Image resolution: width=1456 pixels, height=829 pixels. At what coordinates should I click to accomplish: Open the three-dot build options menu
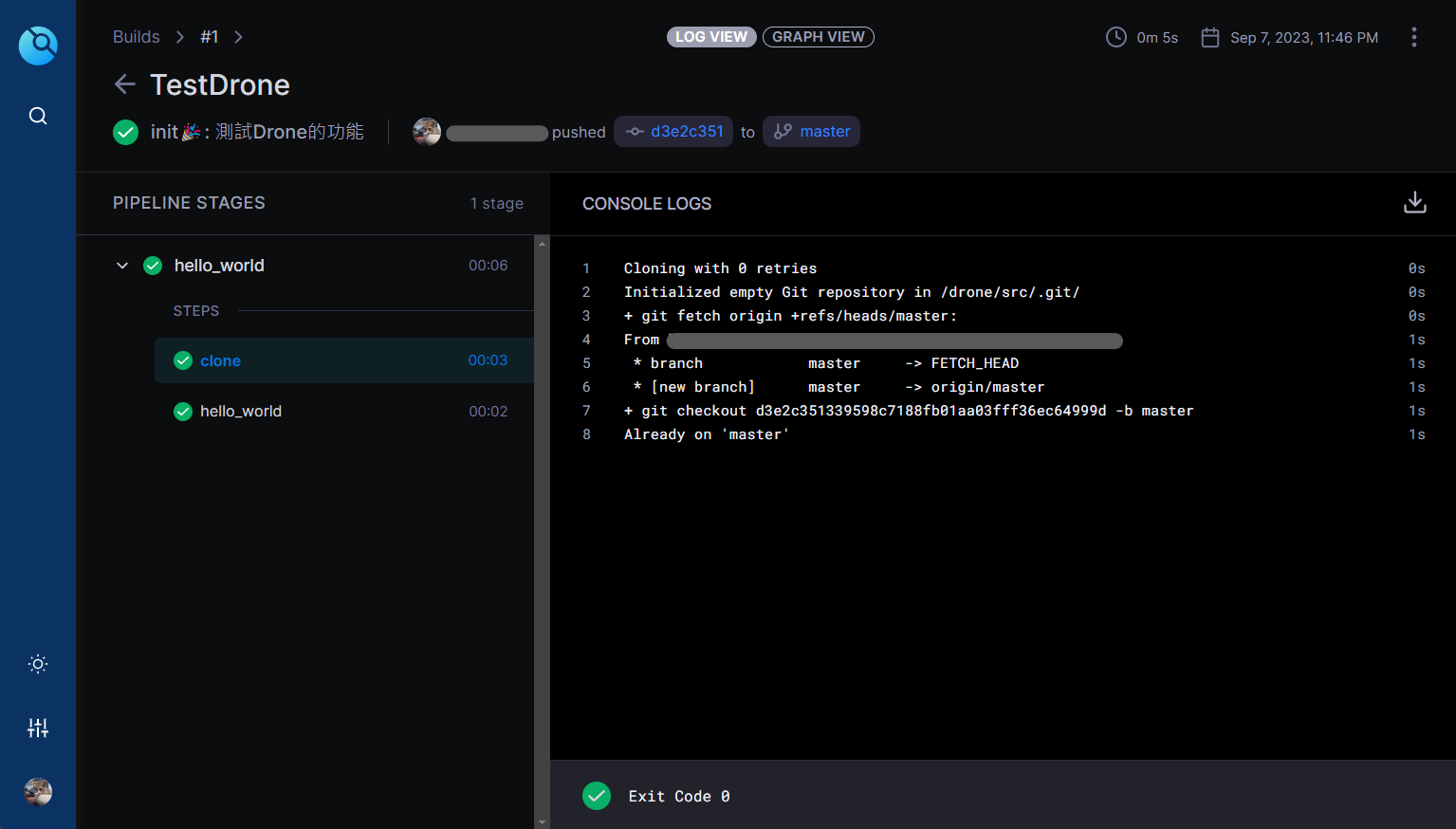(1413, 37)
